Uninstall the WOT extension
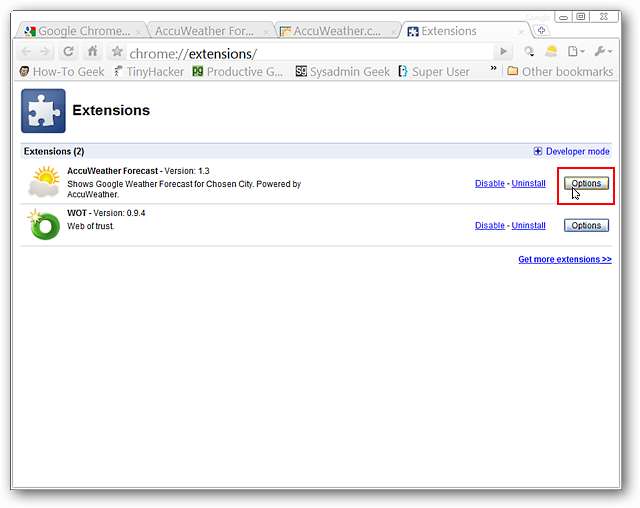Image resolution: width=640 pixels, height=508 pixels. (x=528, y=225)
